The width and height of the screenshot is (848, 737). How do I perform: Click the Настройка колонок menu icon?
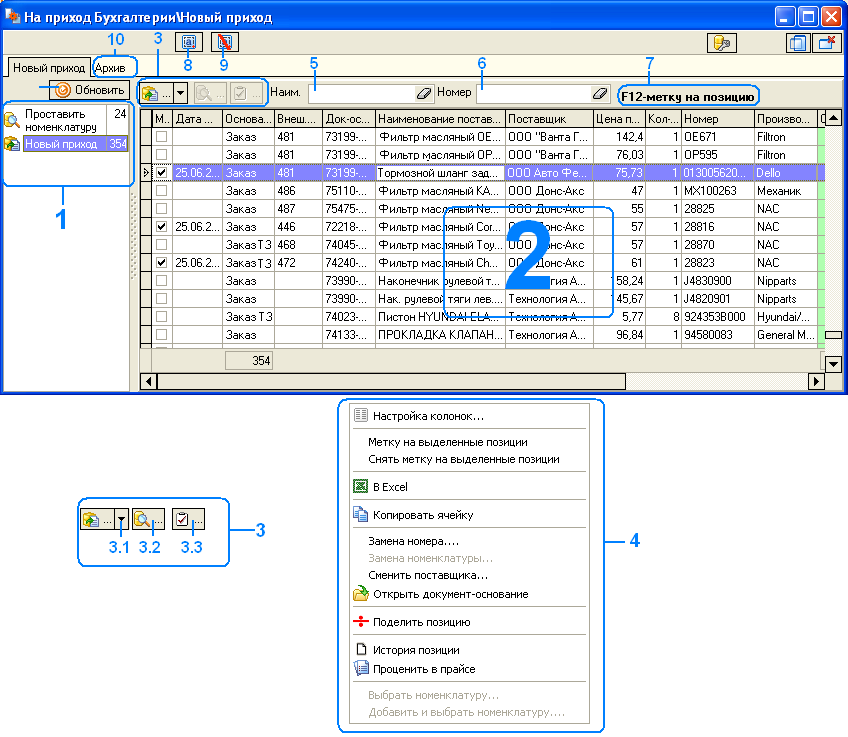[x=361, y=415]
